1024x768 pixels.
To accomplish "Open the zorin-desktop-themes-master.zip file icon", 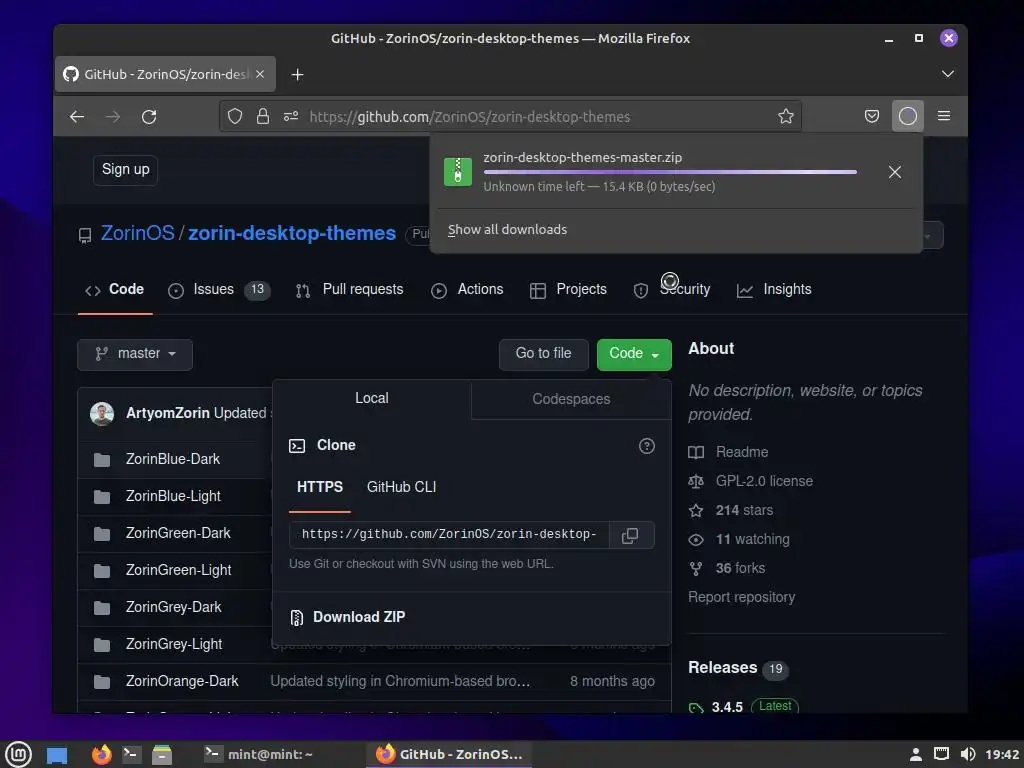I will coord(458,172).
